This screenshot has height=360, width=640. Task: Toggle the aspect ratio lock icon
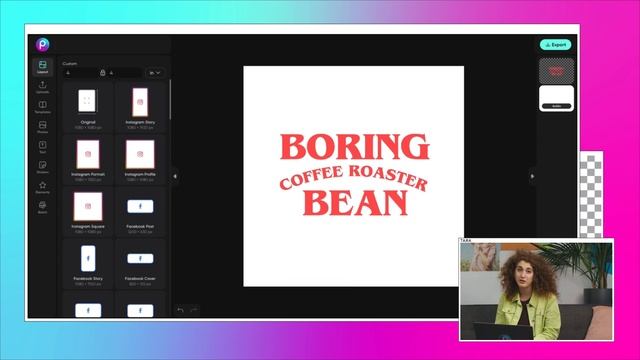(102, 73)
